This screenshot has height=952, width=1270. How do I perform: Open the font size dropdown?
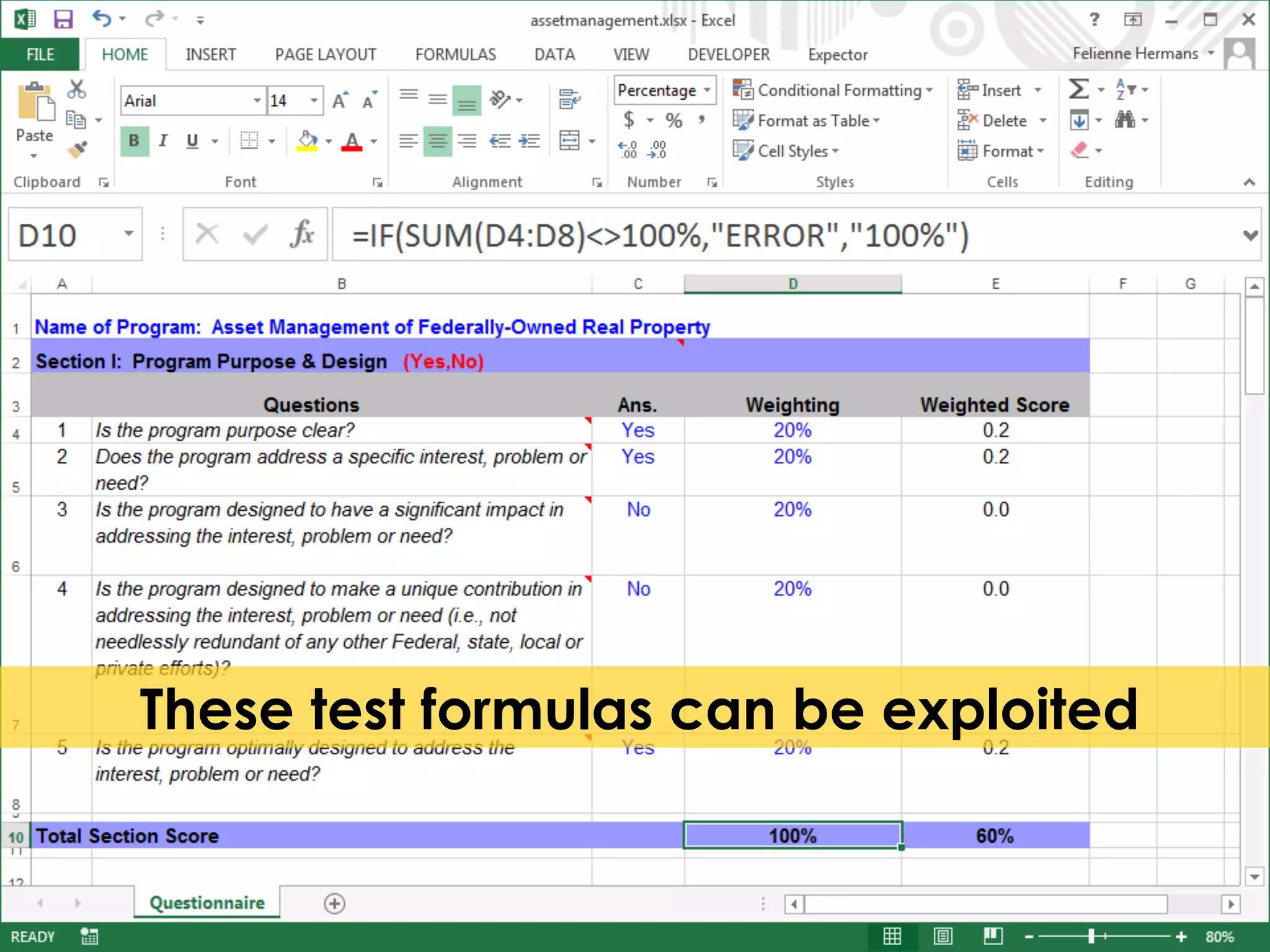(314, 100)
